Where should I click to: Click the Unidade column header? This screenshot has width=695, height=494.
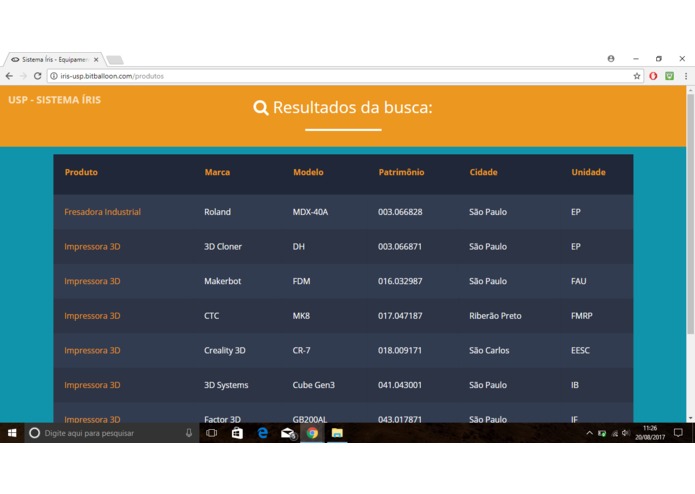588,172
